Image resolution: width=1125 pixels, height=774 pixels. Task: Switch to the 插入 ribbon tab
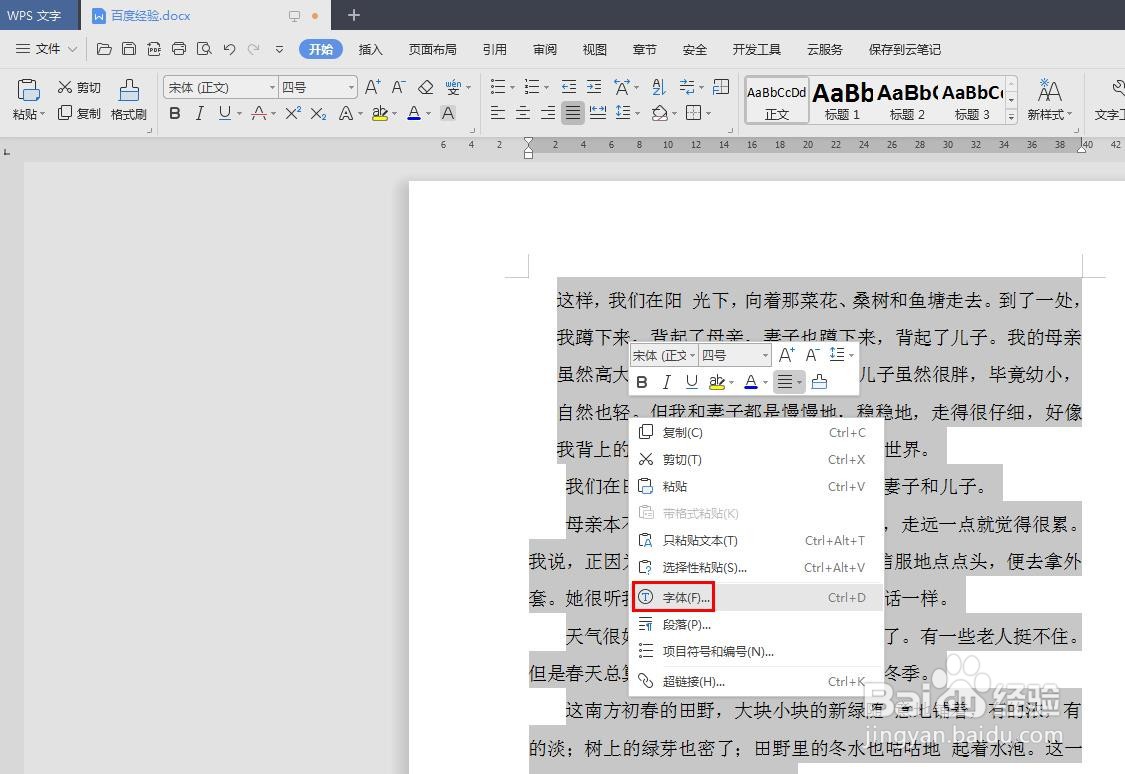click(x=371, y=49)
